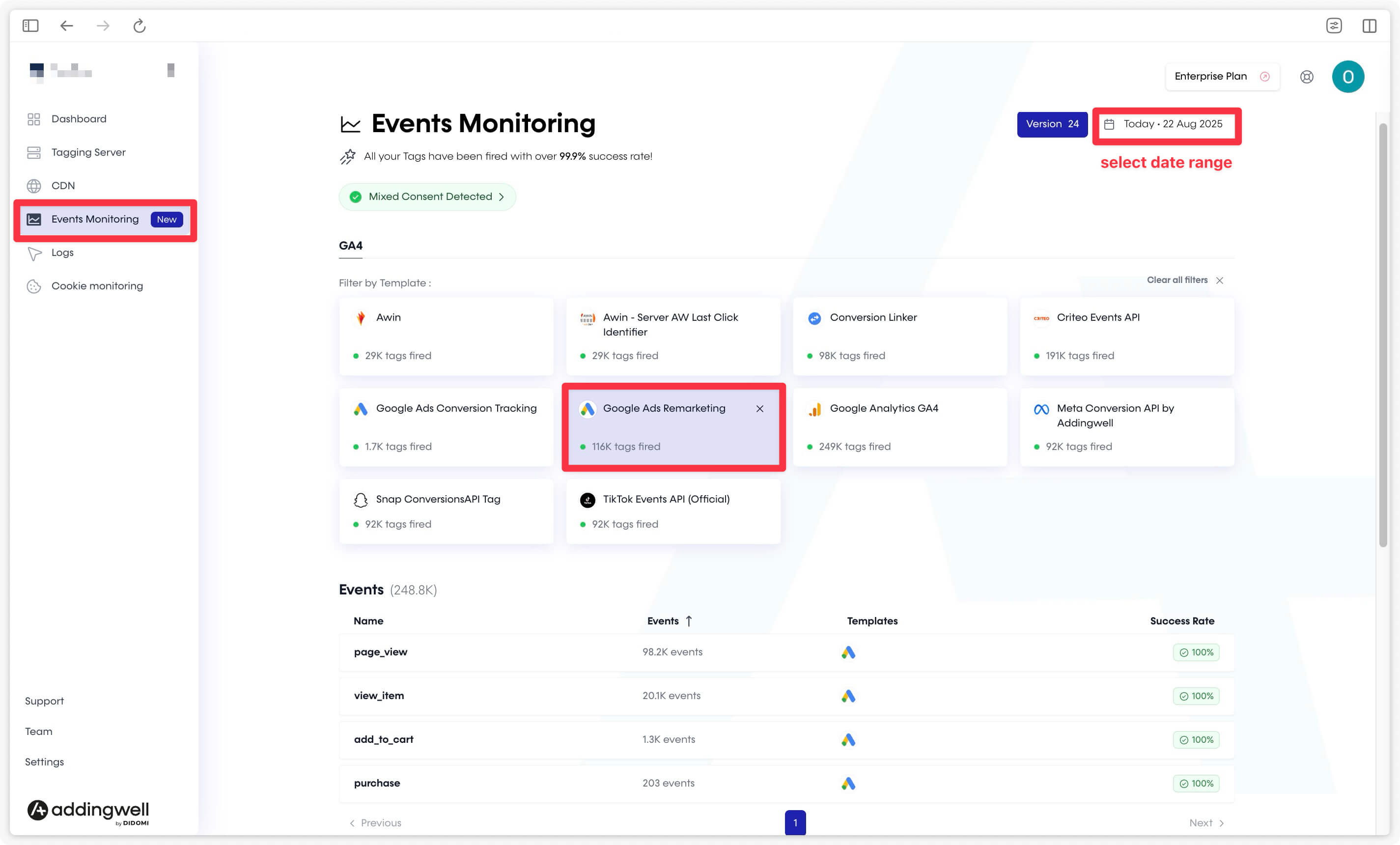Open Support link in sidebar
Image resolution: width=1400 pixels, height=845 pixels.
point(44,701)
